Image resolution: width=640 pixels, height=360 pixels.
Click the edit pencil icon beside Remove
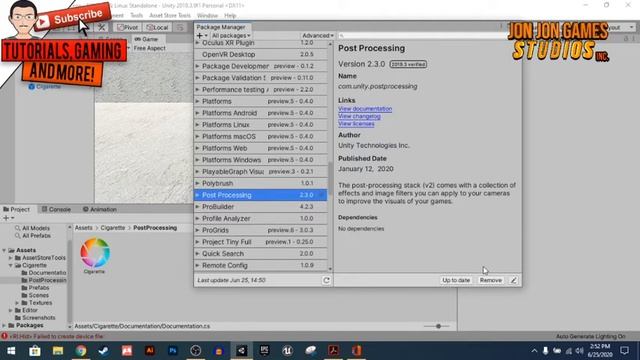pyautogui.click(x=513, y=280)
